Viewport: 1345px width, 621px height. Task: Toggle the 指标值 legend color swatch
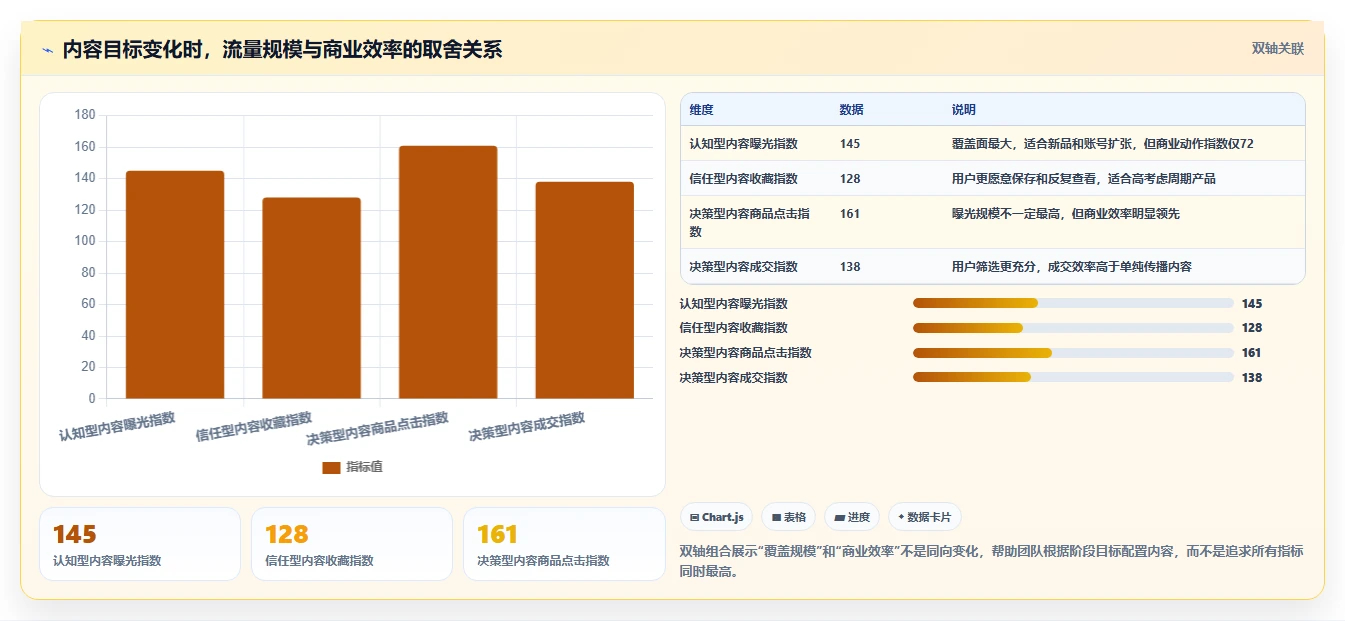tap(331, 467)
